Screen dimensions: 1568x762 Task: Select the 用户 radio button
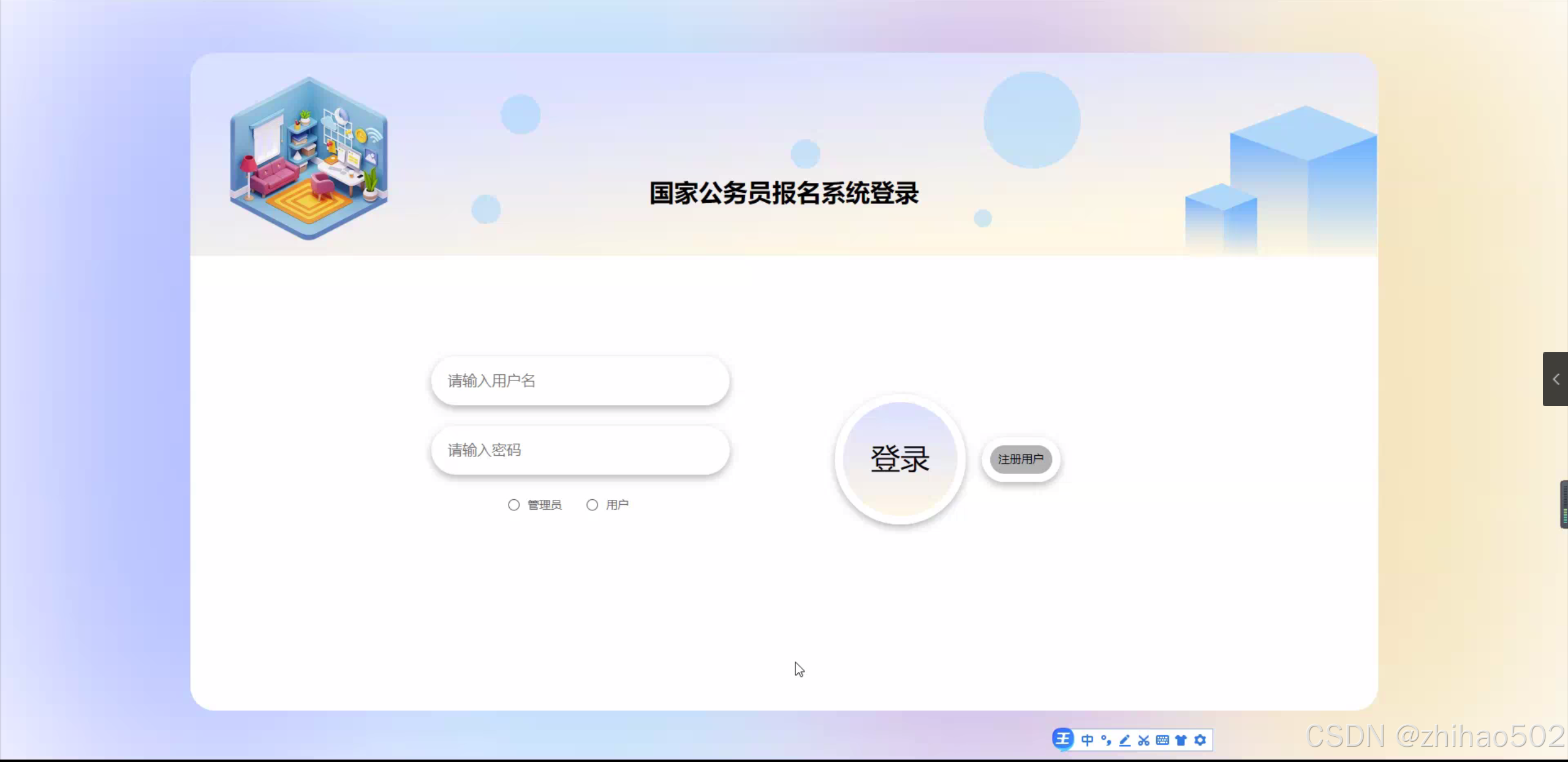click(x=592, y=505)
